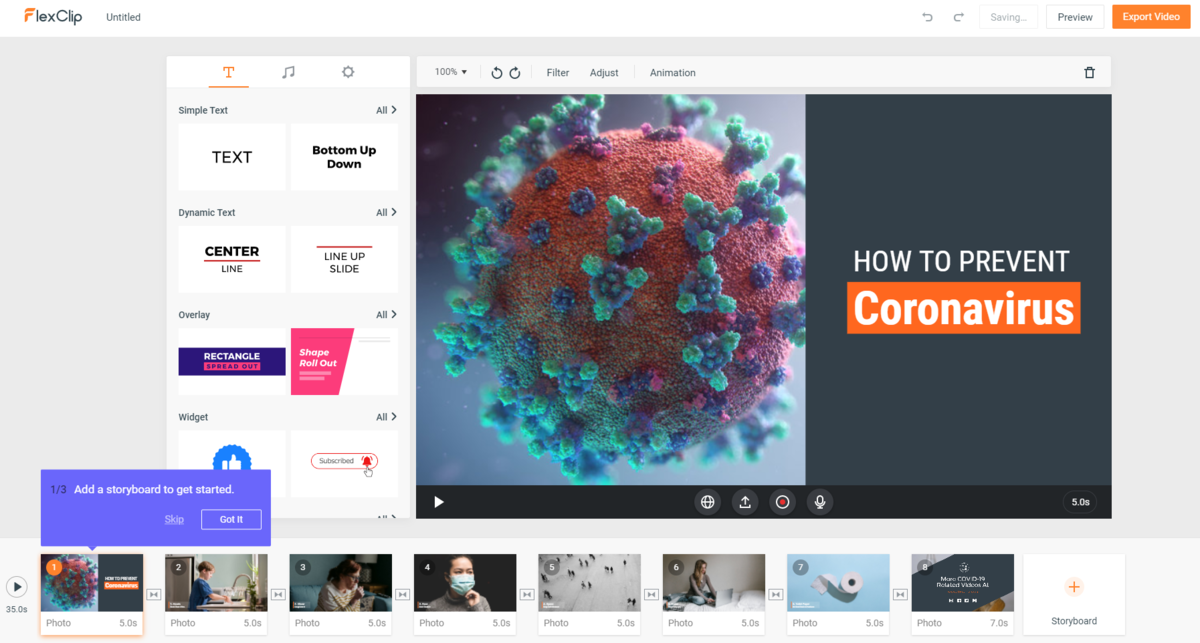Expand All for Simple Text

point(386,110)
